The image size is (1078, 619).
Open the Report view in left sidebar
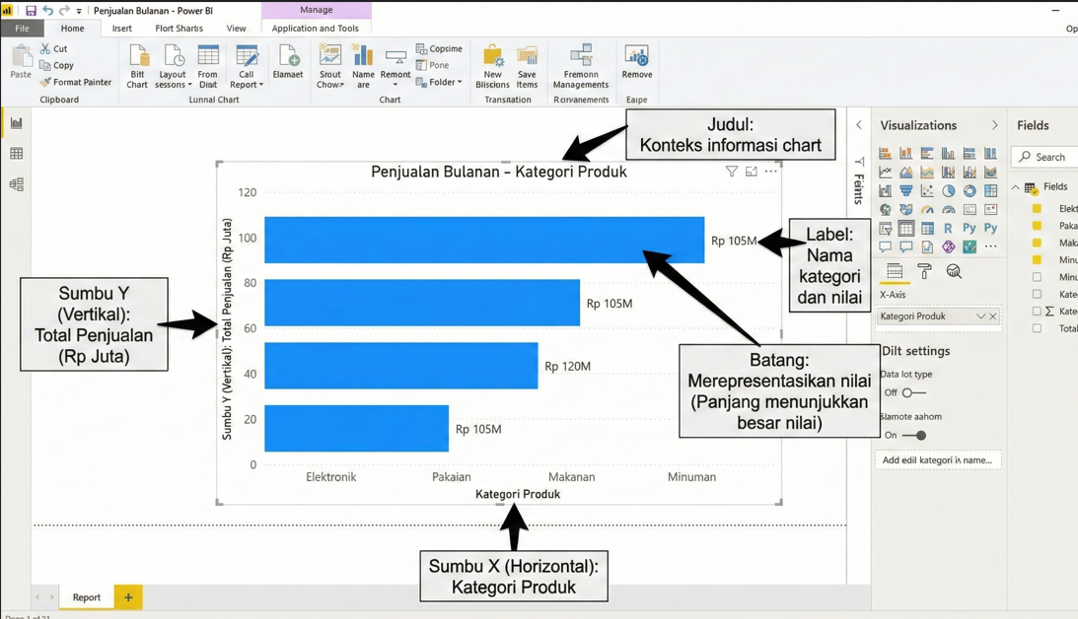[16, 123]
